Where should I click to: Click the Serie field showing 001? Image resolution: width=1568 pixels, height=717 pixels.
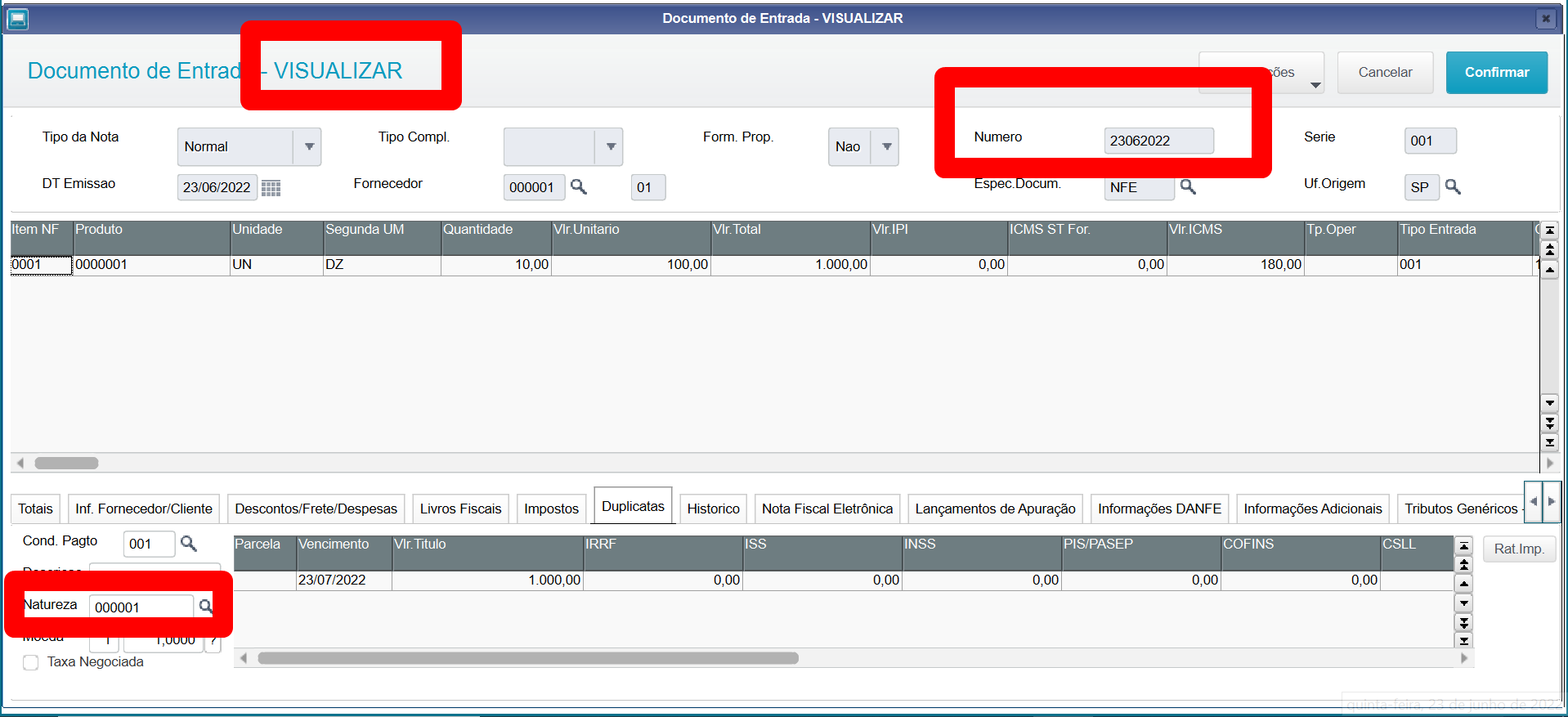click(x=1430, y=141)
